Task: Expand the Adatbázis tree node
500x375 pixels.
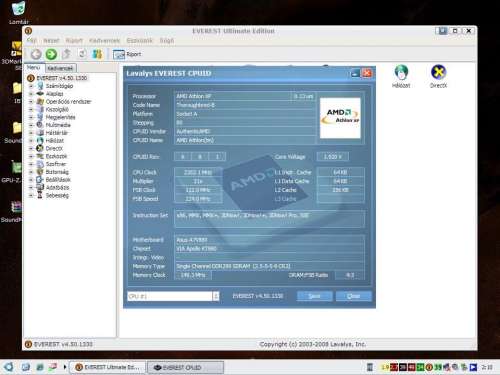Action: click(31, 187)
